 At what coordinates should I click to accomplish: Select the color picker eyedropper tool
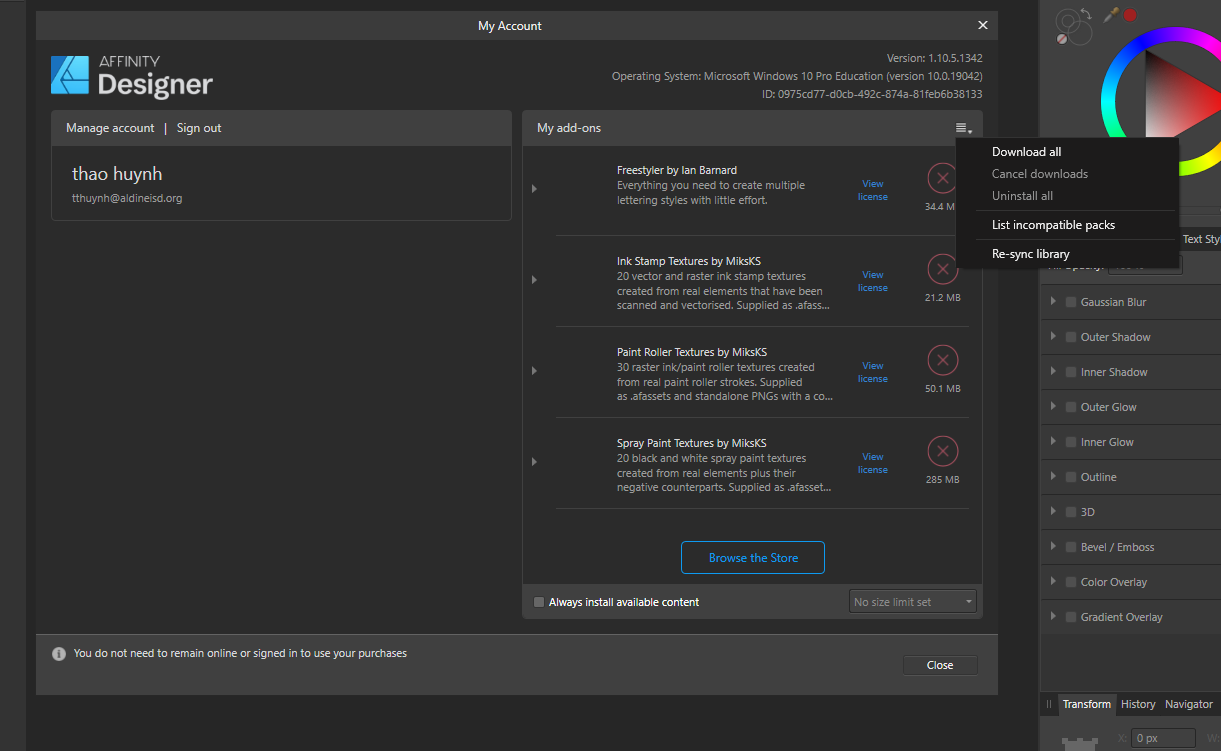click(x=1113, y=14)
